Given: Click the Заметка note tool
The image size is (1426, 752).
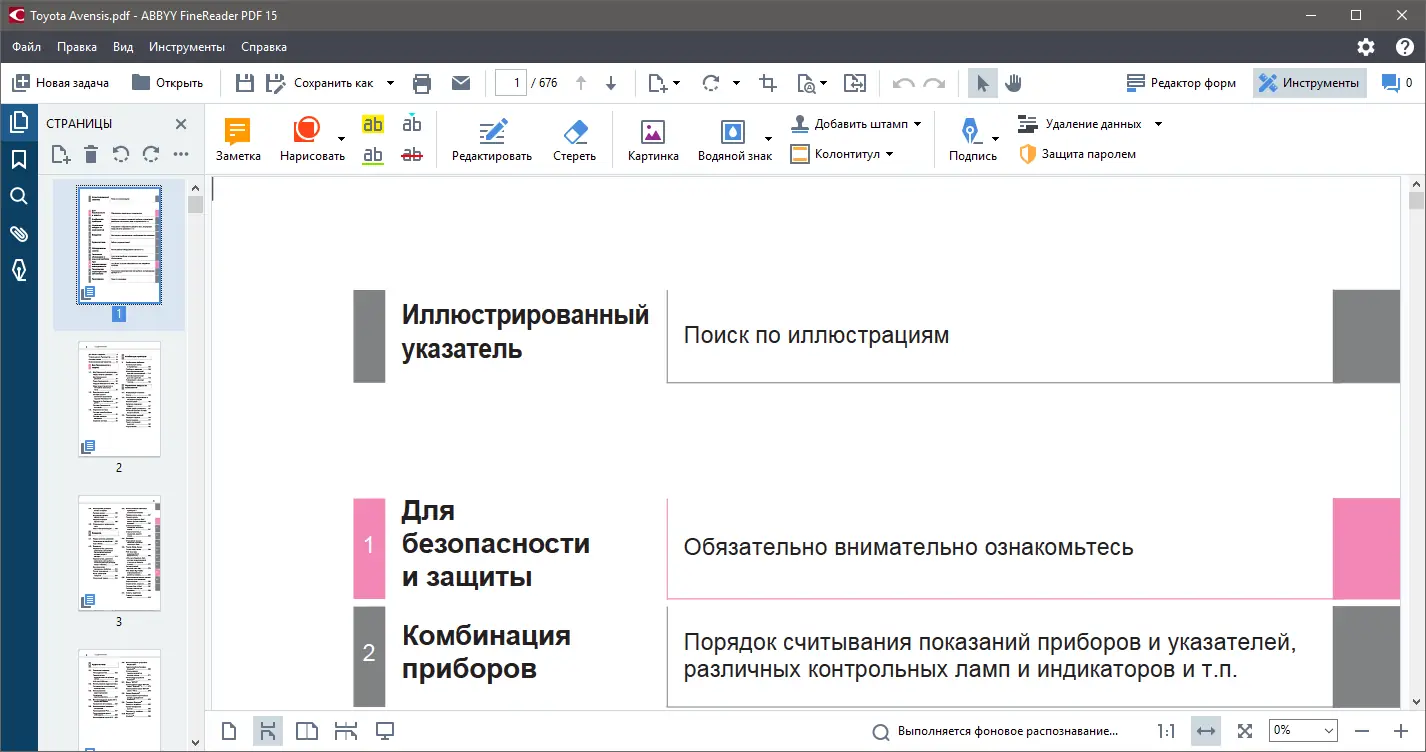Looking at the screenshot, I should click(237, 138).
